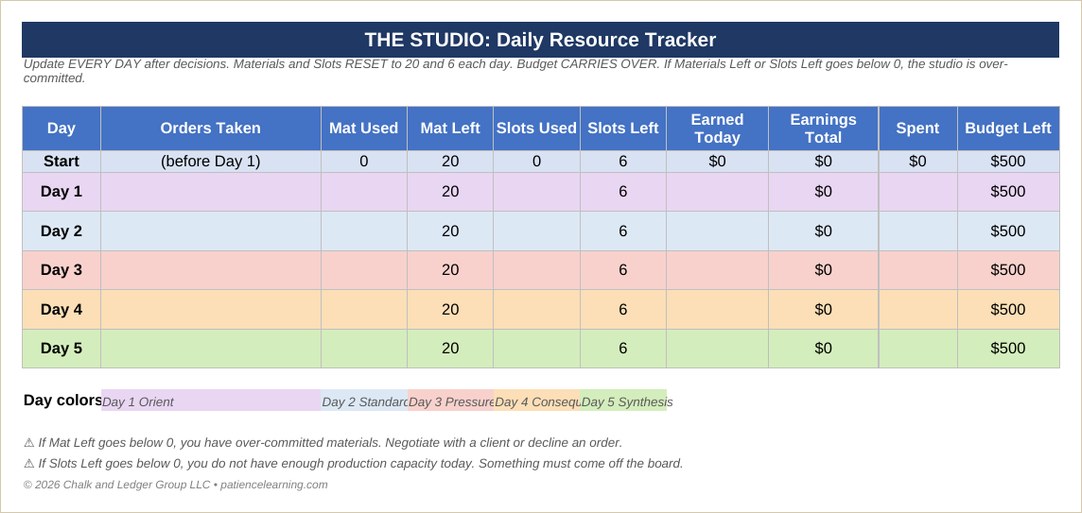The image size is (1082, 513).
Task: Click the '© 2026 Chalk and Ledger Group LLC' footer
Action: tap(175, 485)
